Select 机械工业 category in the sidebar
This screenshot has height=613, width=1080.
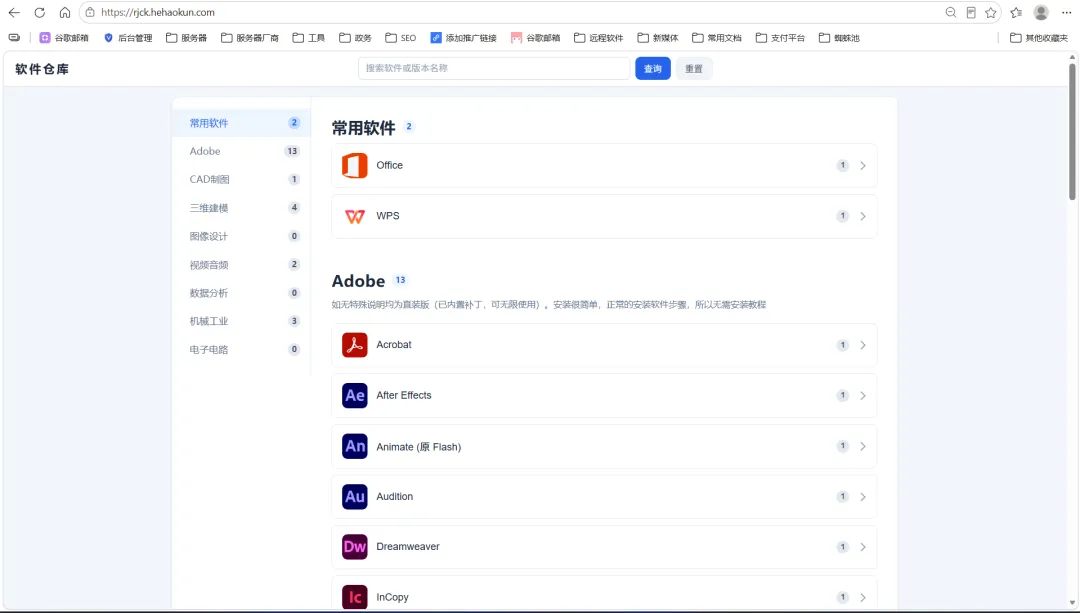pyautogui.click(x=242, y=321)
